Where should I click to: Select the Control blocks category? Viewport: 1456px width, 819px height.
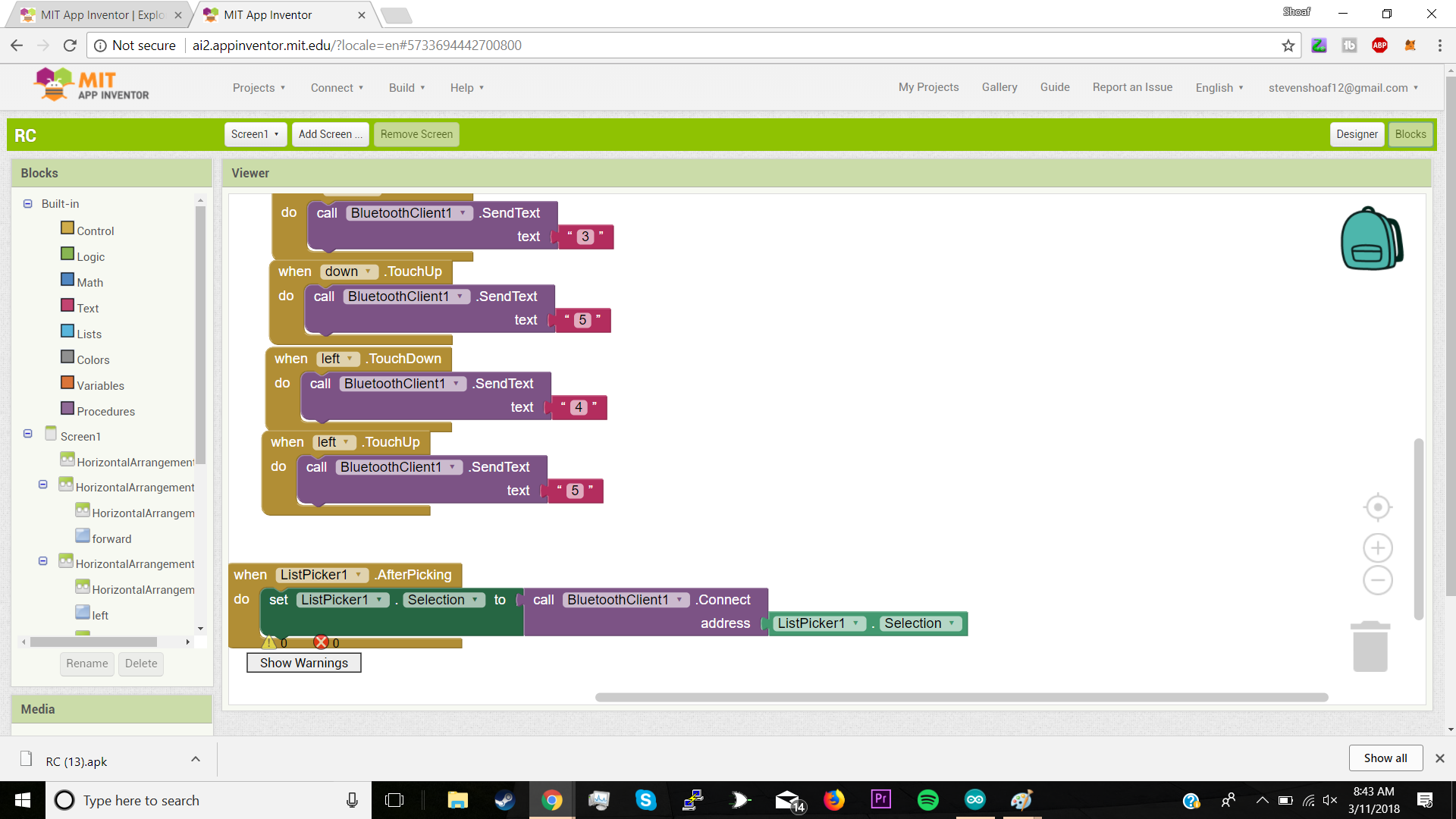click(95, 231)
